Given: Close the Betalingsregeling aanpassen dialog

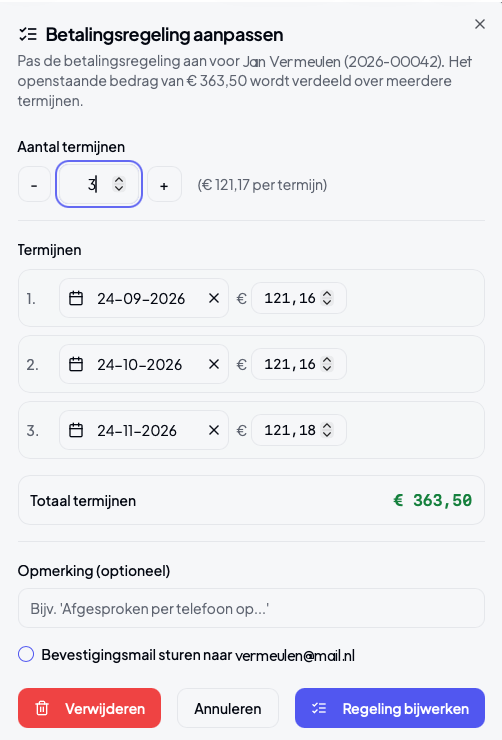Looking at the screenshot, I should tap(480, 24).
